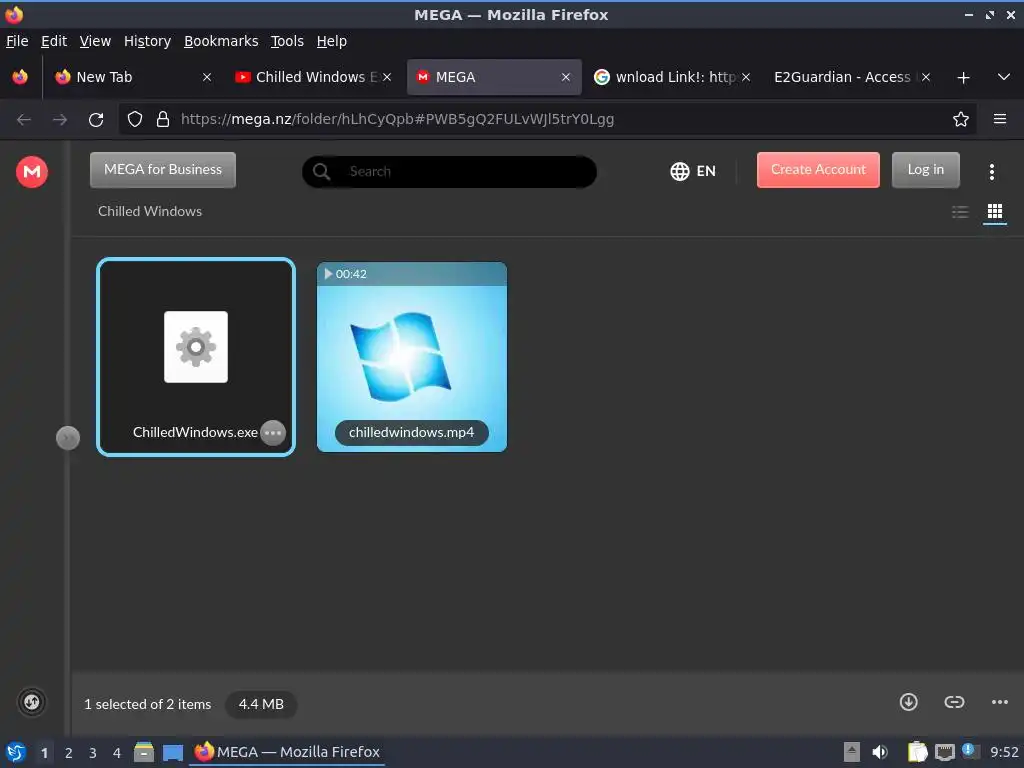Focus the MEGA search field

(x=449, y=172)
